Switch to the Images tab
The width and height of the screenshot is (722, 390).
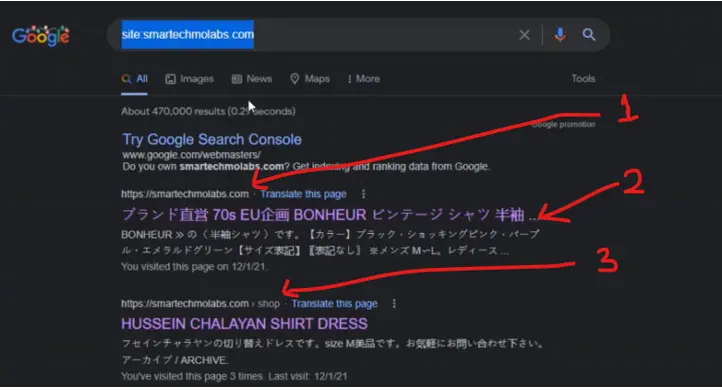point(190,79)
